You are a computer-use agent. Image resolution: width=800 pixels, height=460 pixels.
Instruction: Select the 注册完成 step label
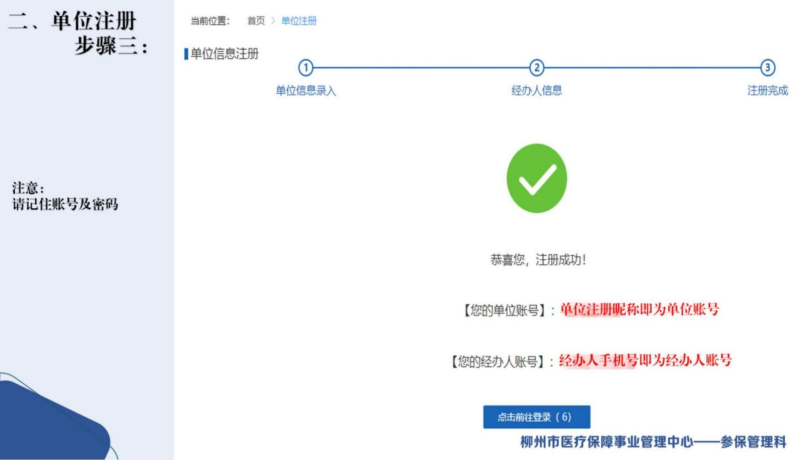click(x=767, y=90)
